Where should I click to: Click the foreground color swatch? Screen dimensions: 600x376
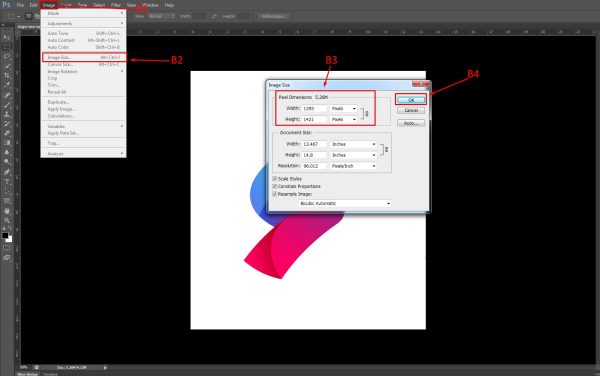5,236
